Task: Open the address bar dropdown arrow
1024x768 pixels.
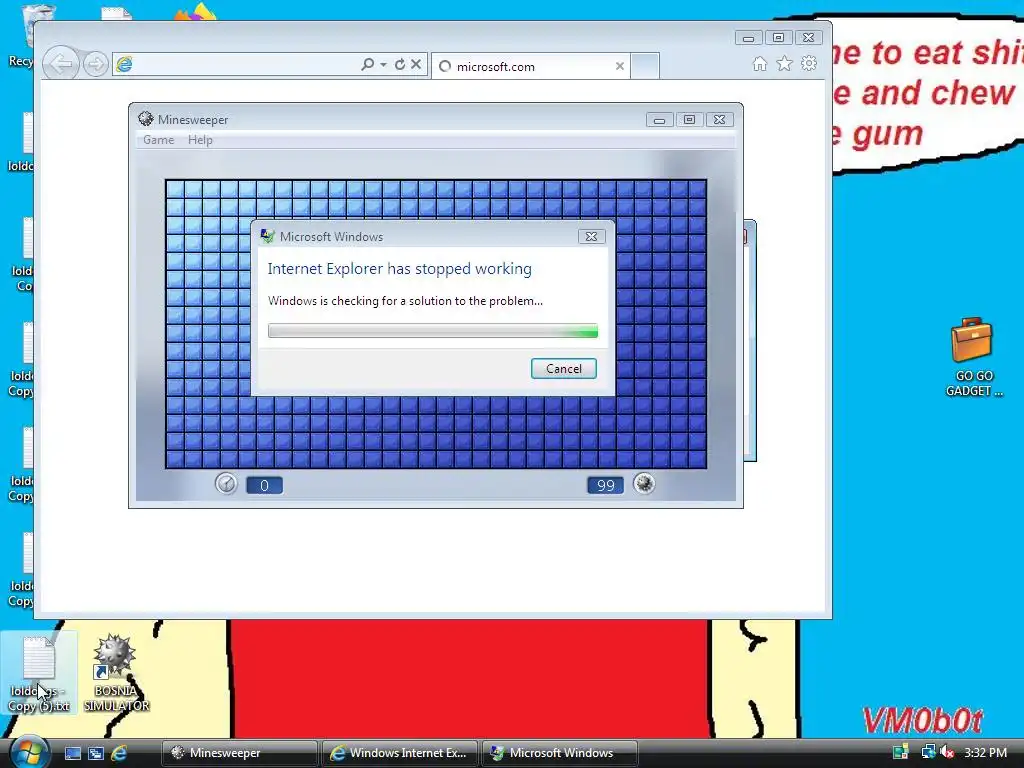Action: click(x=383, y=64)
